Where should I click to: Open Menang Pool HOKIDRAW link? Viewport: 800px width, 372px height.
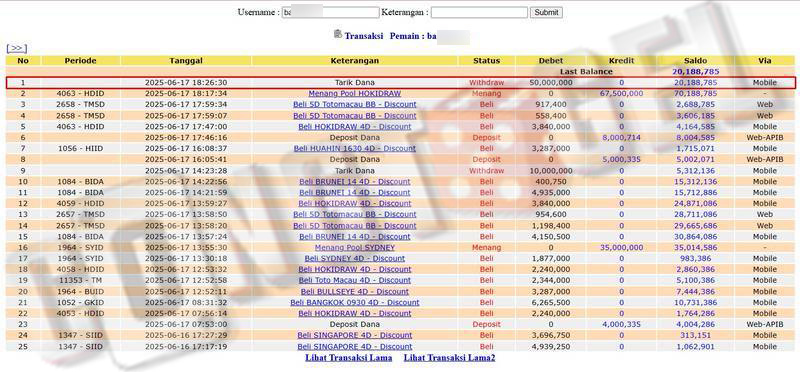[355, 93]
